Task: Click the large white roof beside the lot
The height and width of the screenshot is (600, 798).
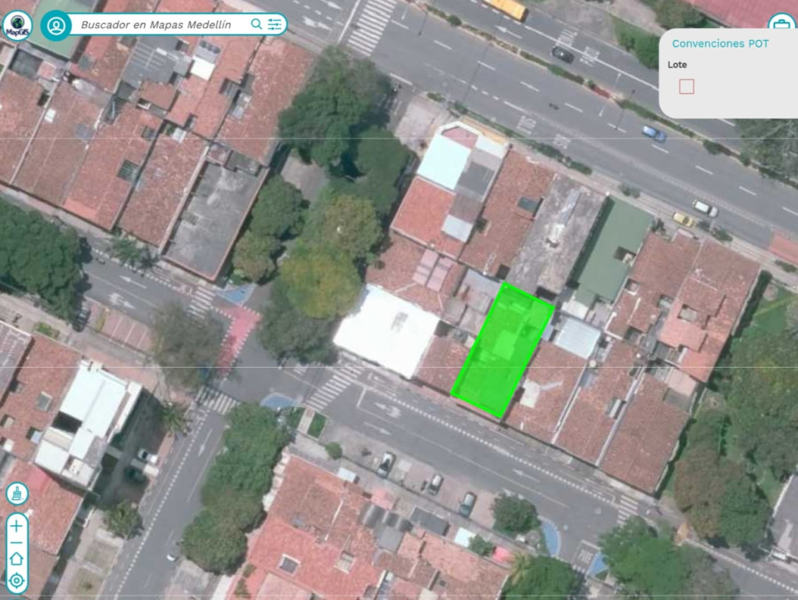Action: 387,331
